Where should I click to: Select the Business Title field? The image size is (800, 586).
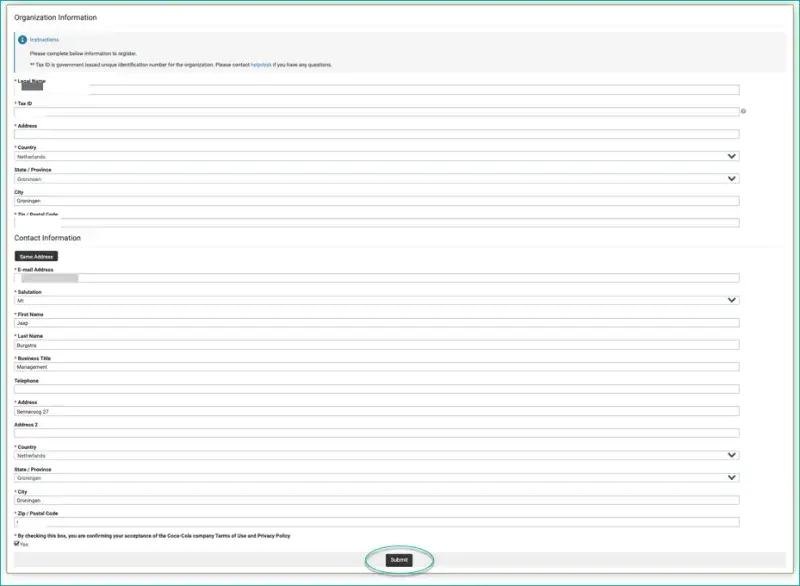click(x=376, y=367)
